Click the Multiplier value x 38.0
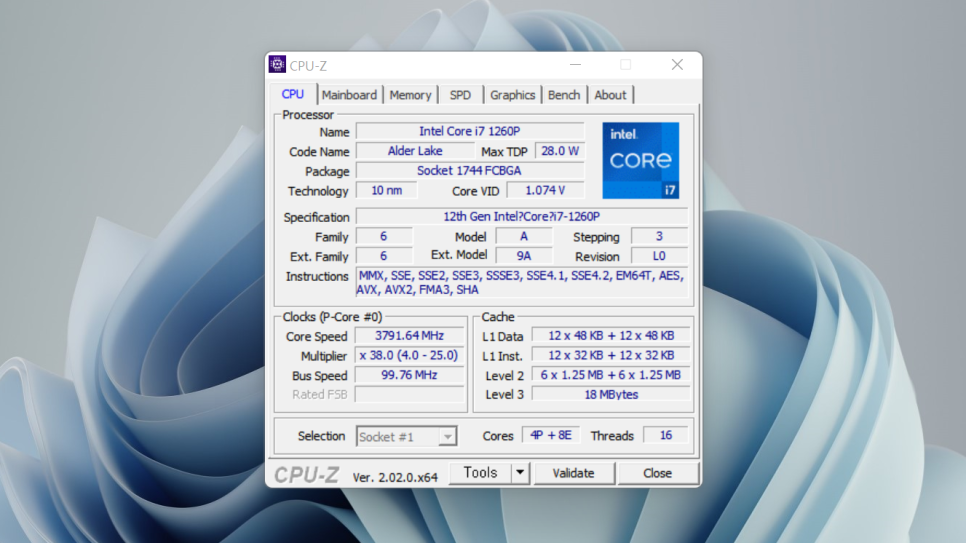Viewport: 966px width, 543px height. click(x=410, y=356)
